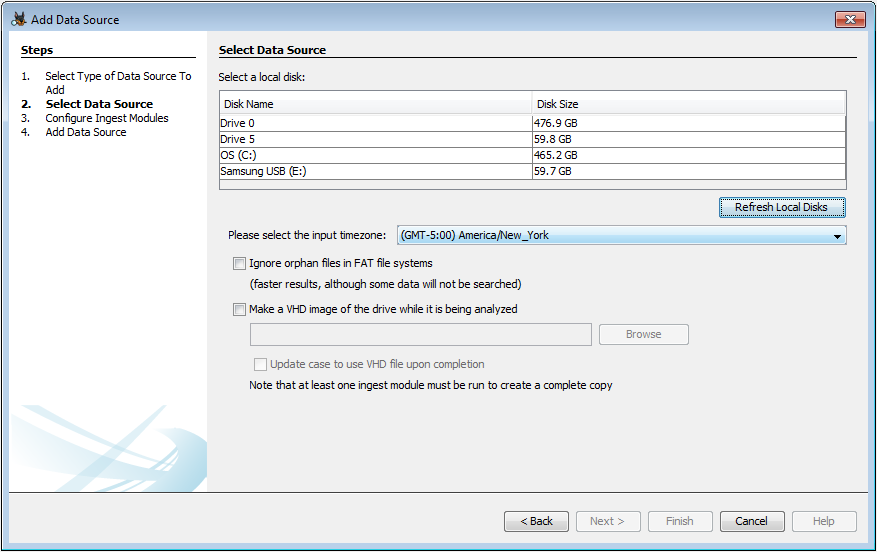The height and width of the screenshot is (552, 877).
Task: Click the timezone dropdown arrow
Action: coord(836,236)
